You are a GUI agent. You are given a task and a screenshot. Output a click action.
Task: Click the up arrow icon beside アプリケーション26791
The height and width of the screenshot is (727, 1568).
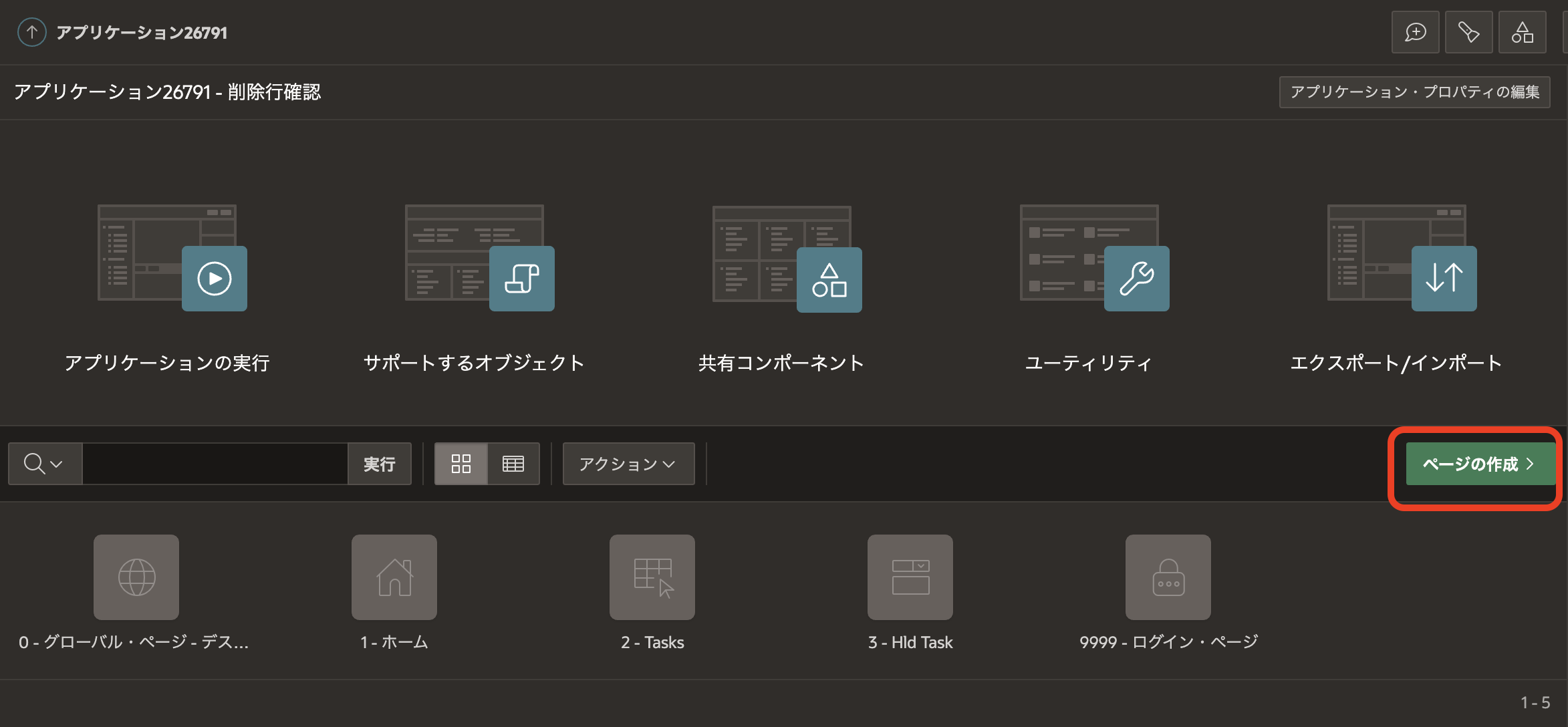click(31, 32)
